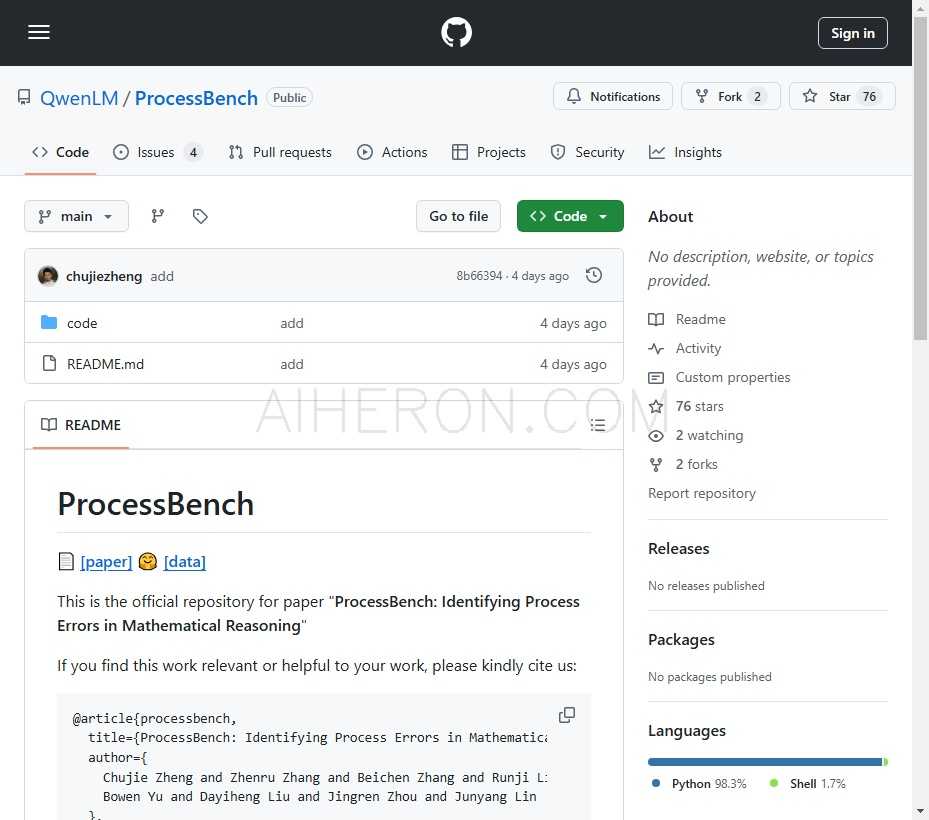Click the paper document emoji icon
This screenshot has height=820, width=929.
coord(66,561)
